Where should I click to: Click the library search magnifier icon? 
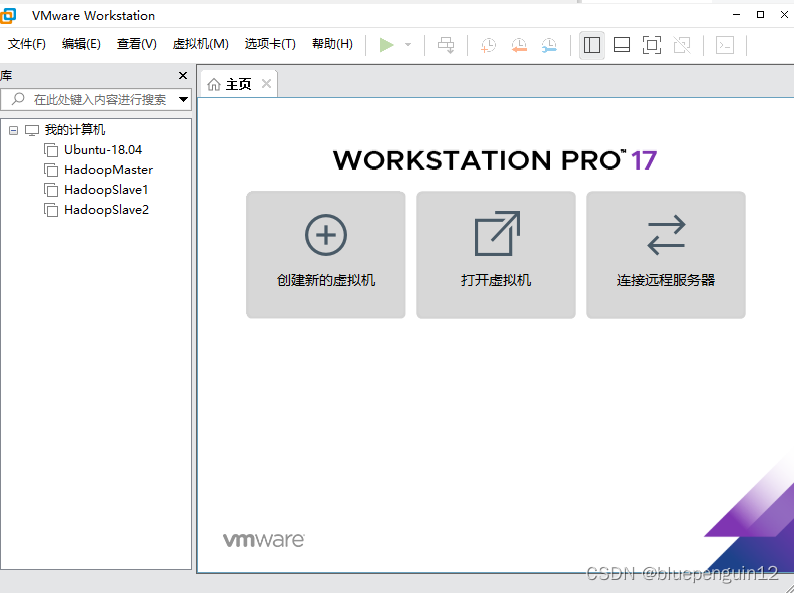pyautogui.click(x=18, y=99)
